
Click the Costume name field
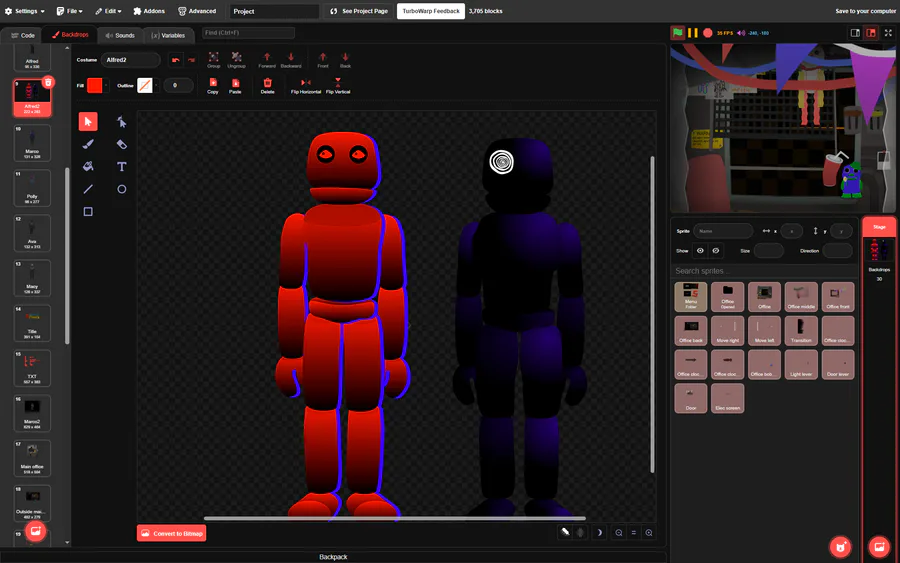pyautogui.click(x=130, y=60)
